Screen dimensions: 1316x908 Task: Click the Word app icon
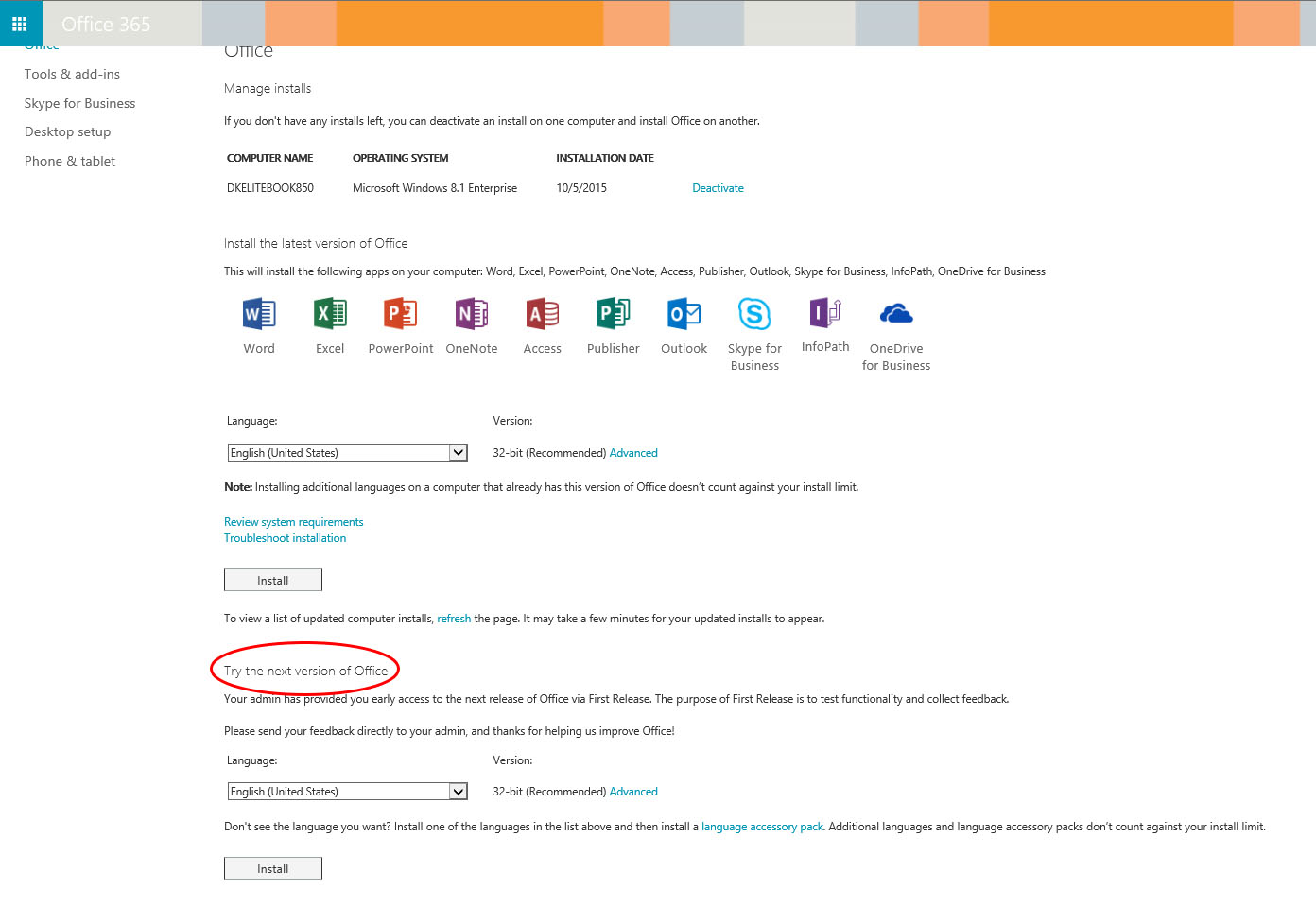point(259,313)
